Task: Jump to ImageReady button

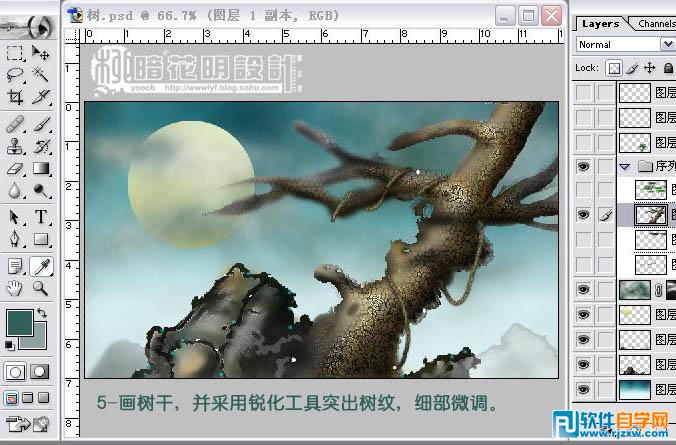Action: pos(18,424)
